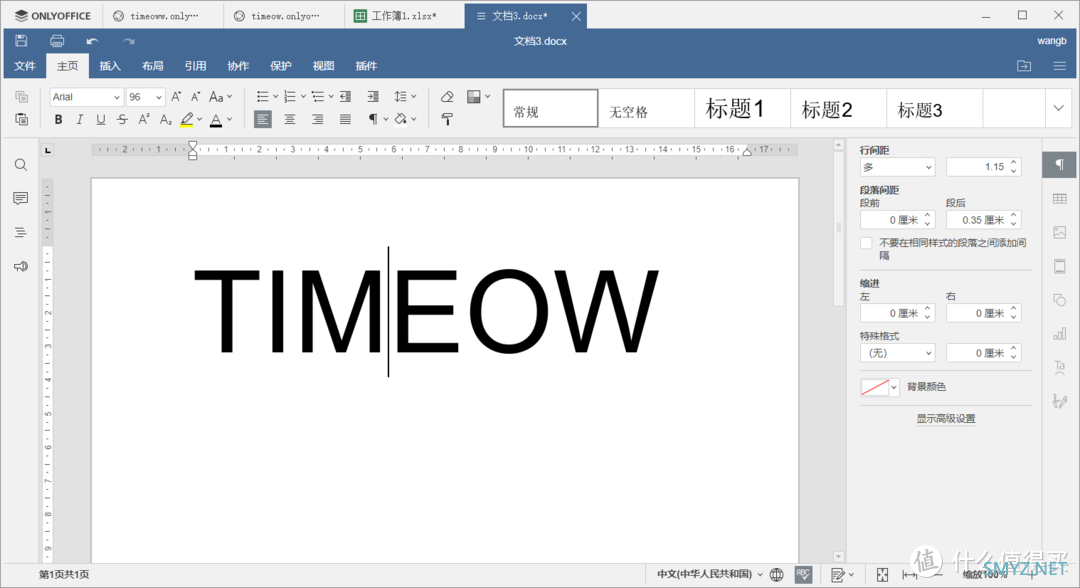Toggle spell checking in status bar
The height and width of the screenshot is (588, 1080).
click(803, 574)
